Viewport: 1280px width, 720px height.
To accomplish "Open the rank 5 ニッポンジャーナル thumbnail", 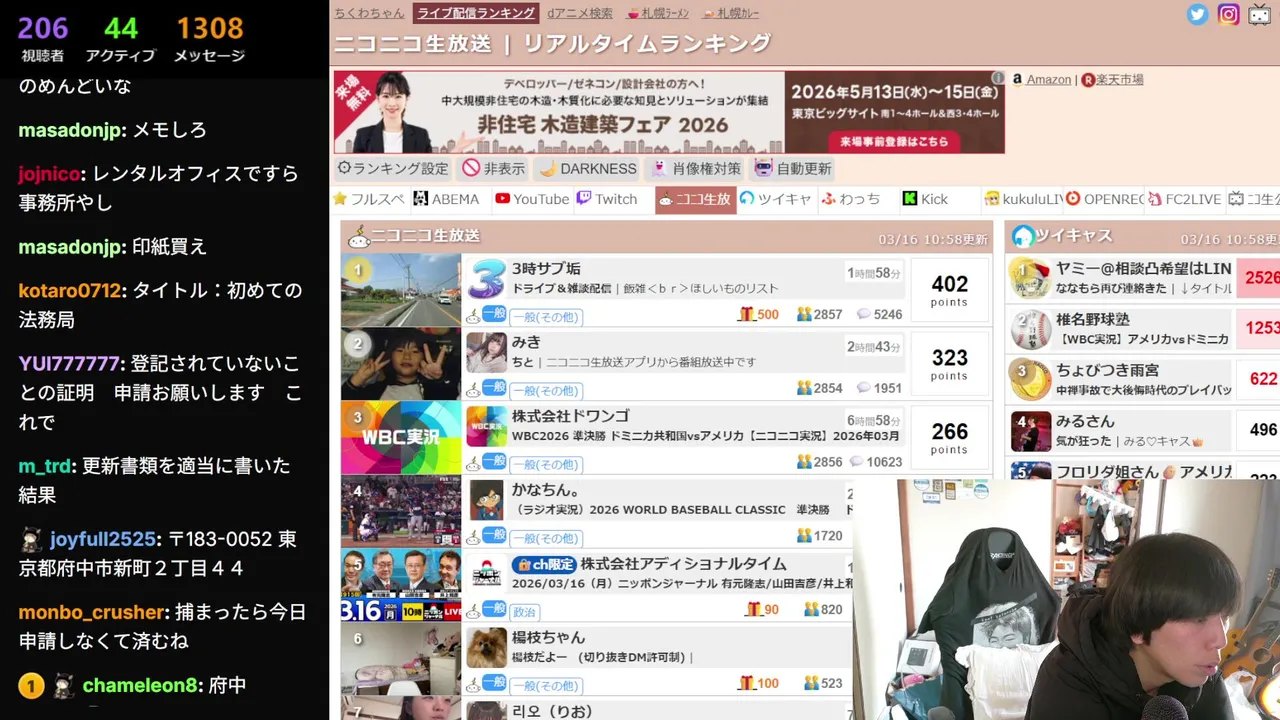I will coord(401,585).
